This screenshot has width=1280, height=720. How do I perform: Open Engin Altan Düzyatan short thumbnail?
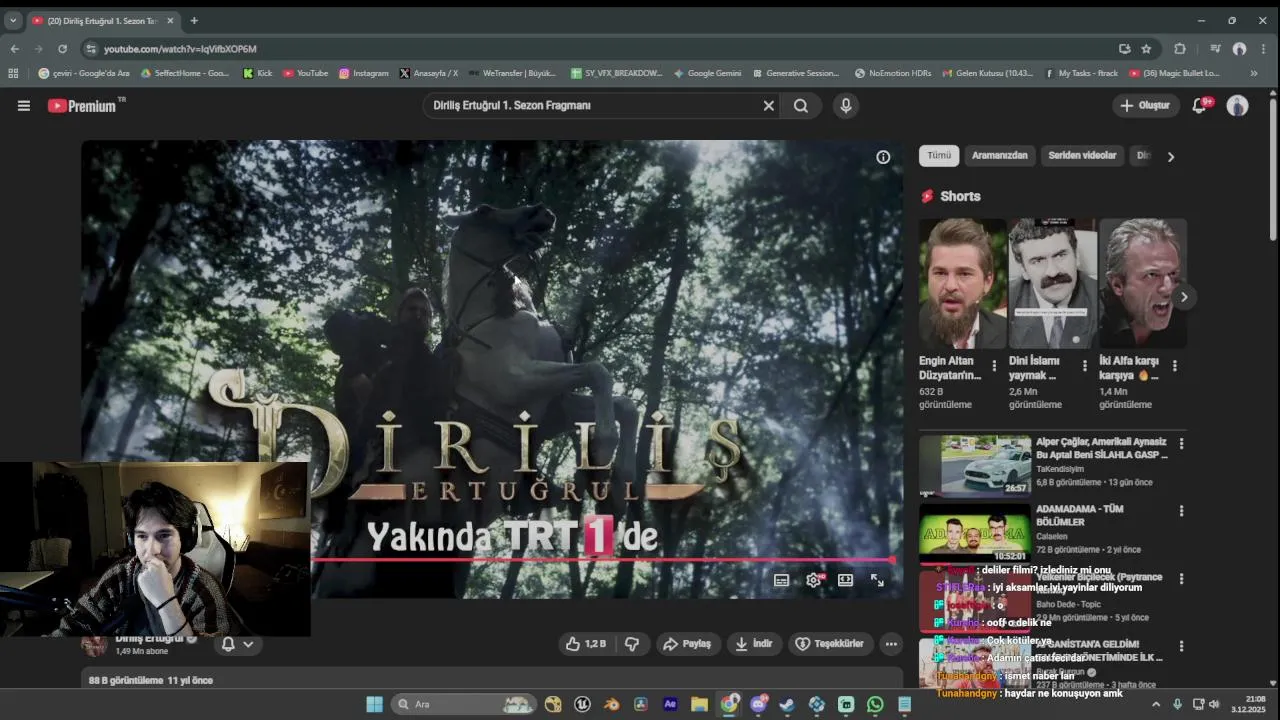click(x=963, y=283)
